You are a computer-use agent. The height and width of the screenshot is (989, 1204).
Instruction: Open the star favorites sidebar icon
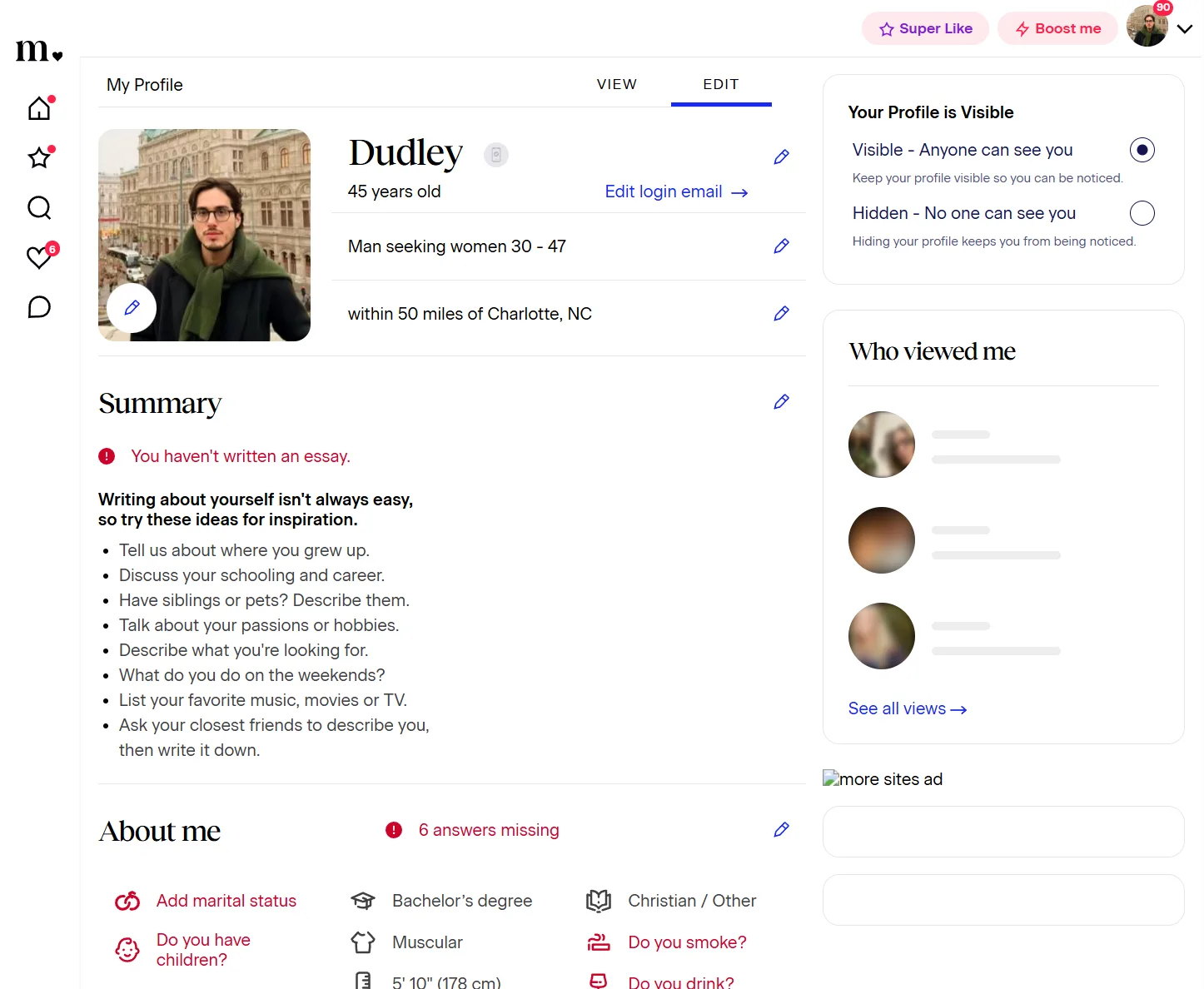39,157
